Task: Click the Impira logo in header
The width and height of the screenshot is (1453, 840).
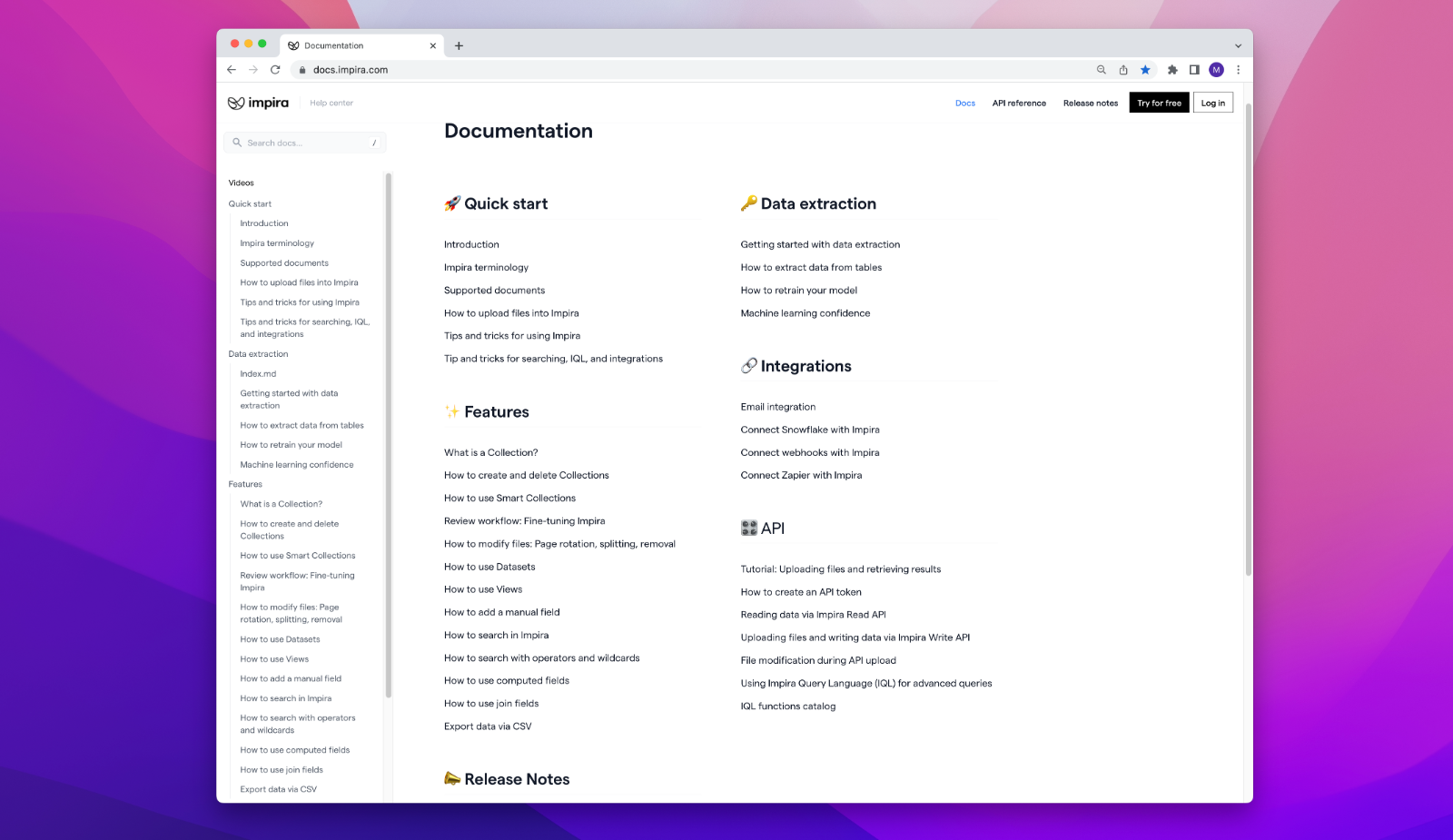Action: 258,103
